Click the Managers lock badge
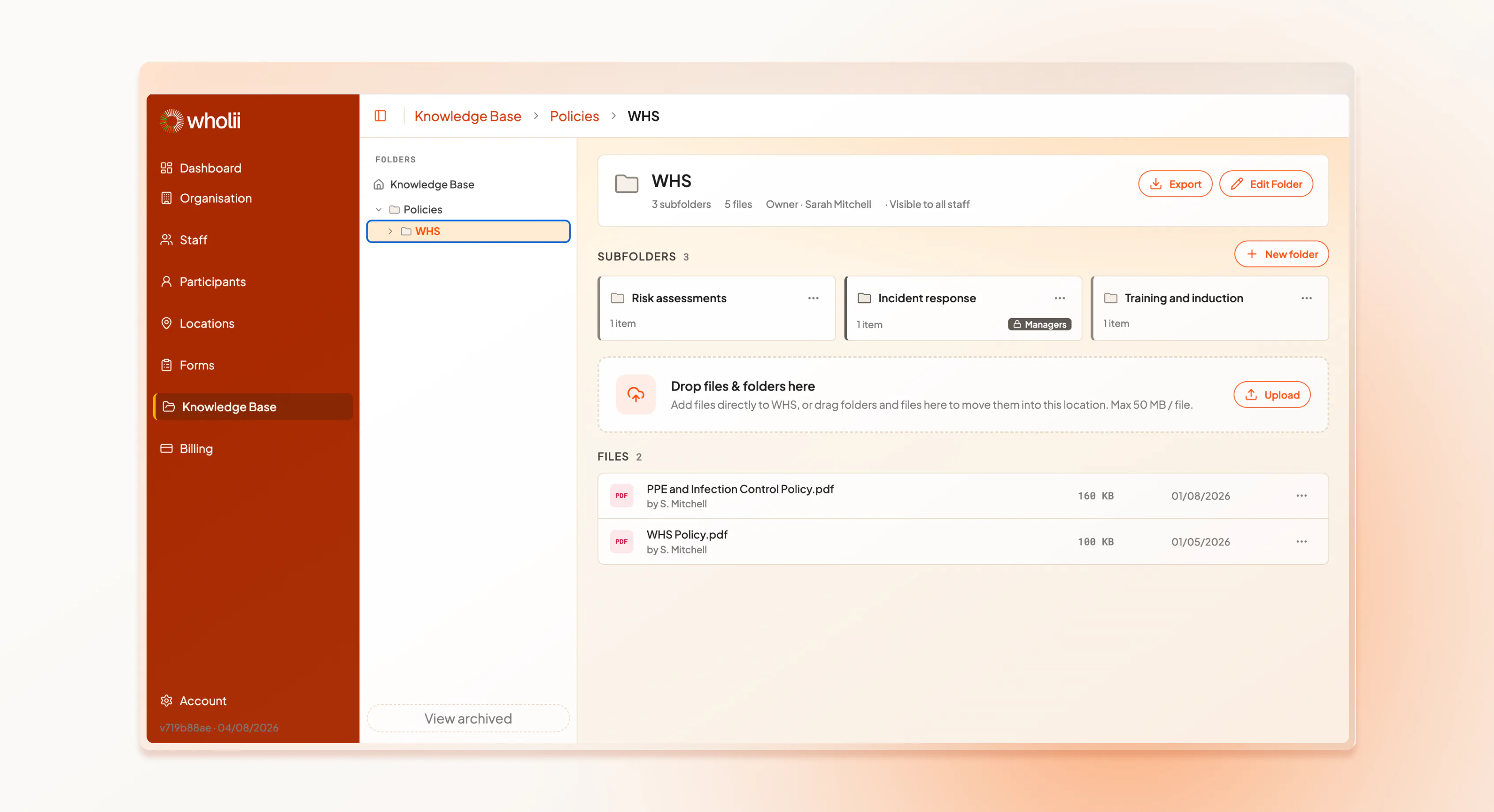This screenshot has height=812, width=1494. tap(1039, 324)
